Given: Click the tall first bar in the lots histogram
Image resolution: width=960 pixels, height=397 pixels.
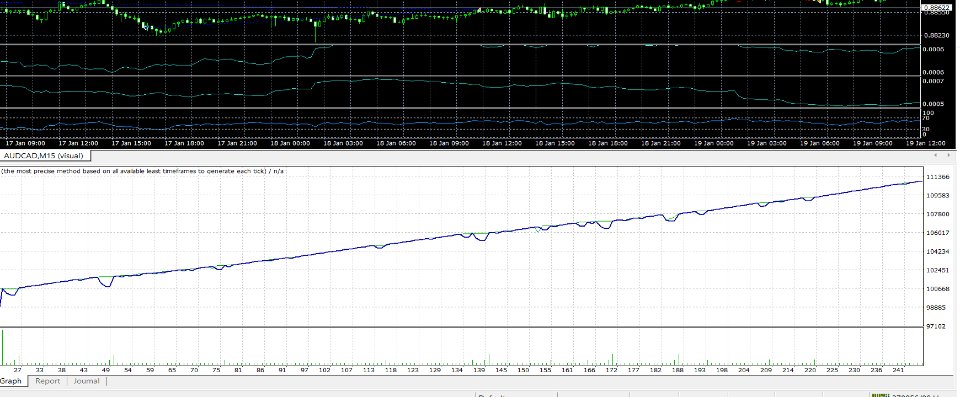Looking at the screenshot, I should [x=2, y=347].
